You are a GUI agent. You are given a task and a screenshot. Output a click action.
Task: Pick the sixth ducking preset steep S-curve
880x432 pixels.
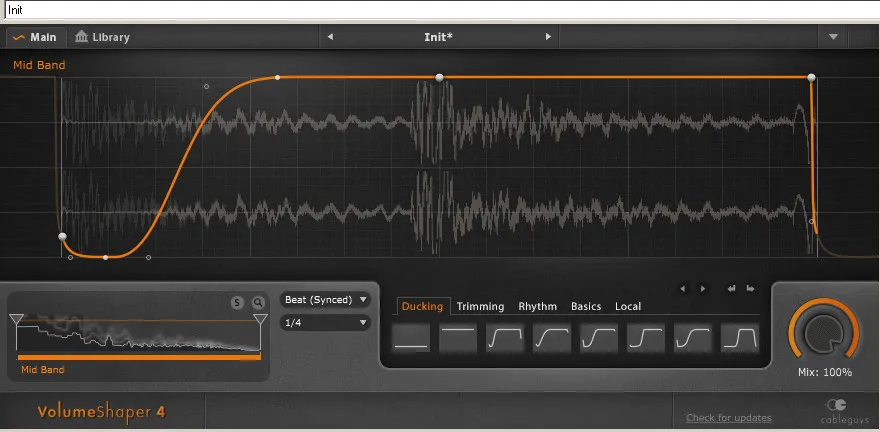[646, 338]
